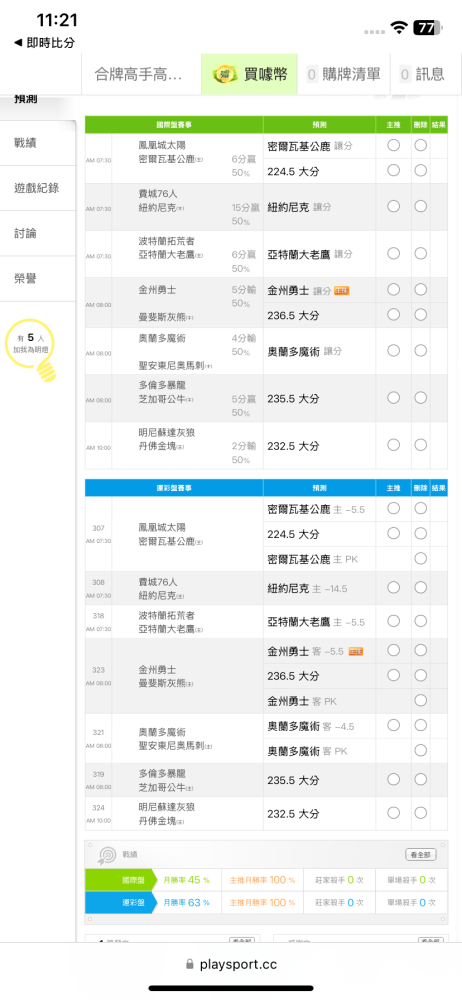462x1000 pixels.
Task: Select 刪除 radio for 密爾瓦基公鹿 主 -5.5
Action: [x=420, y=508]
